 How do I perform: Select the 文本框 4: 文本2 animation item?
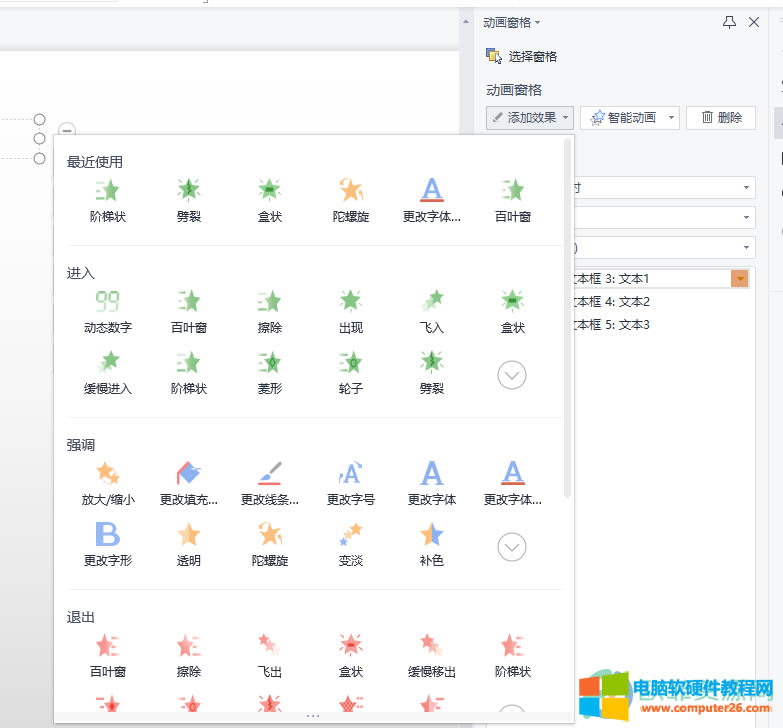pyautogui.click(x=612, y=301)
